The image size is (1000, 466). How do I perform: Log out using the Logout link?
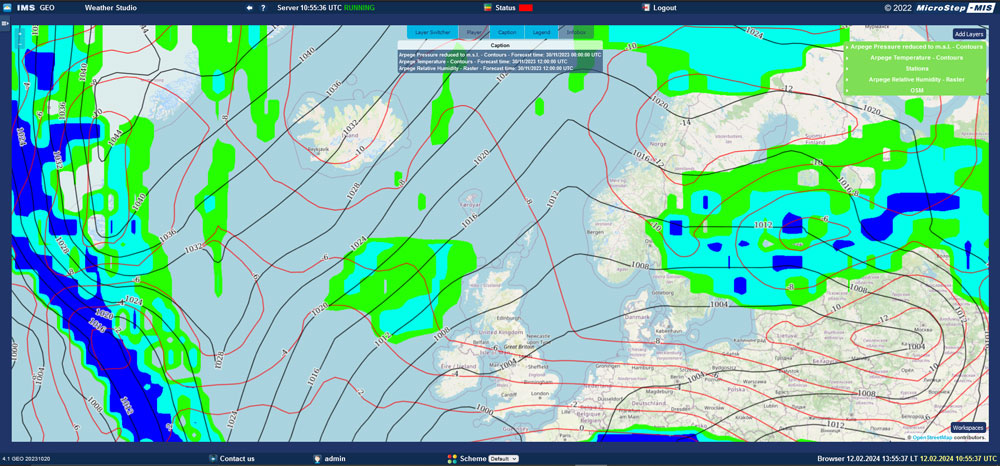[665, 8]
